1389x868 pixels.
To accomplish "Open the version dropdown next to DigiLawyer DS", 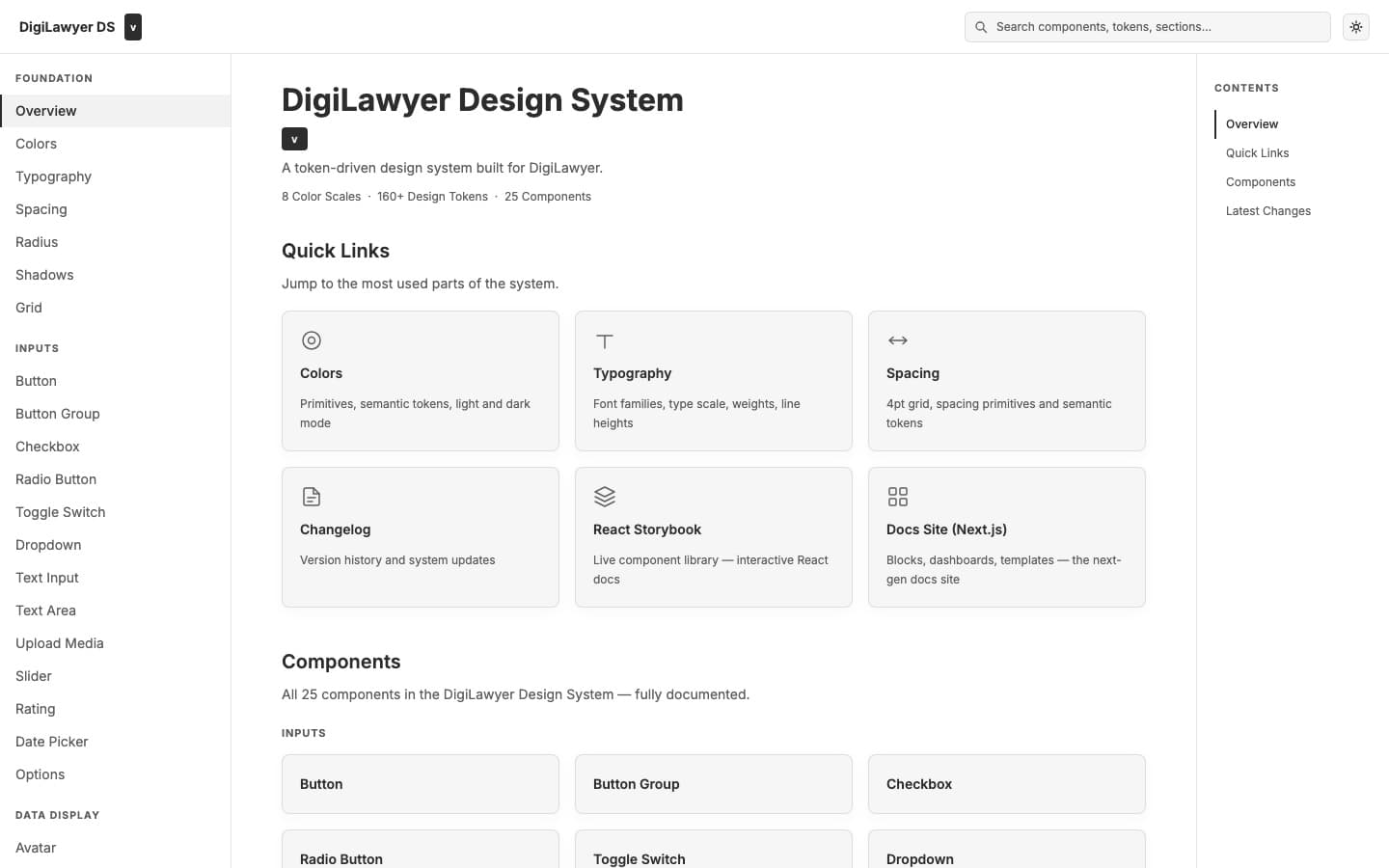I will pyautogui.click(x=133, y=27).
